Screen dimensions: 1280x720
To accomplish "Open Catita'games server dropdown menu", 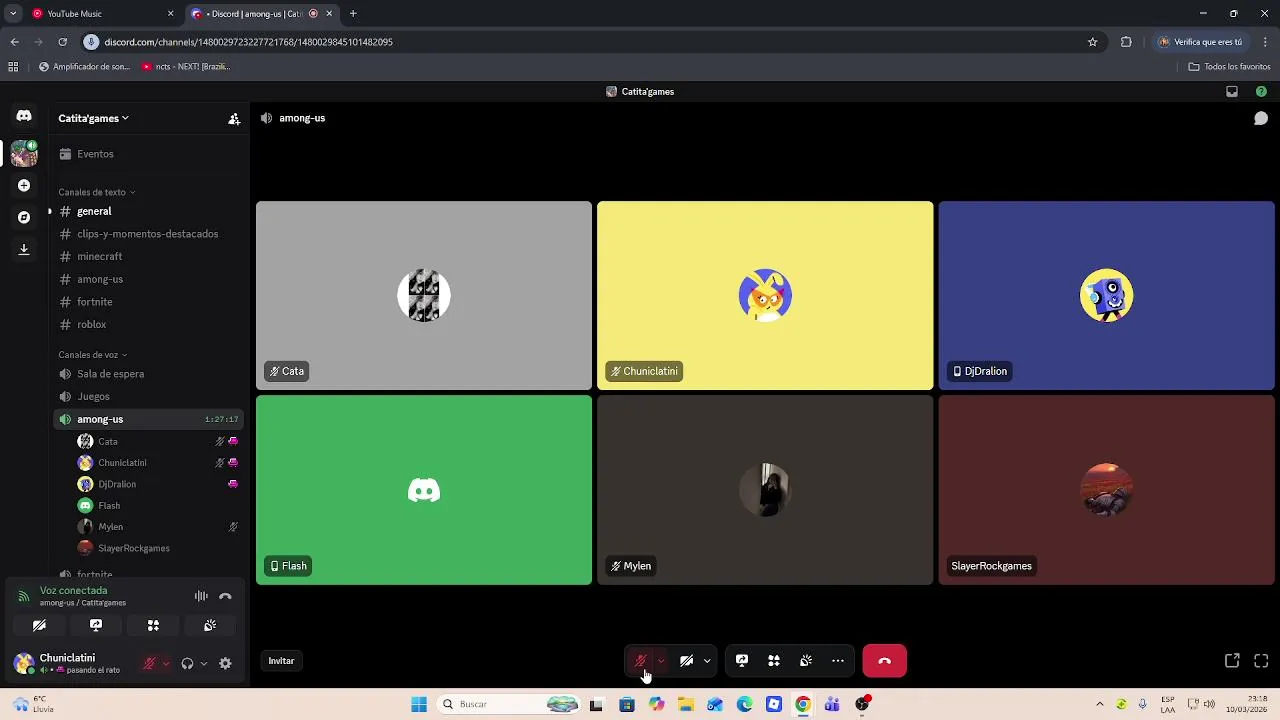I will click(93, 118).
